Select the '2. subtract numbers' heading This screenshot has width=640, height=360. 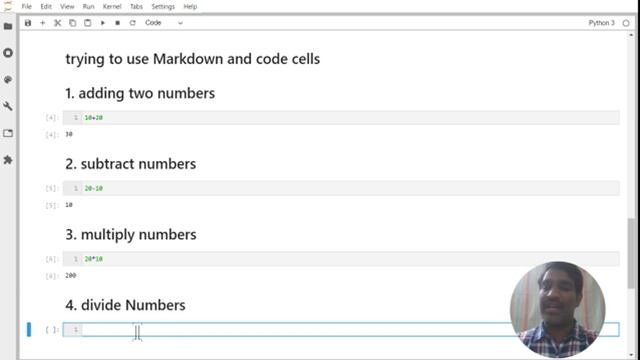[x=131, y=164]
